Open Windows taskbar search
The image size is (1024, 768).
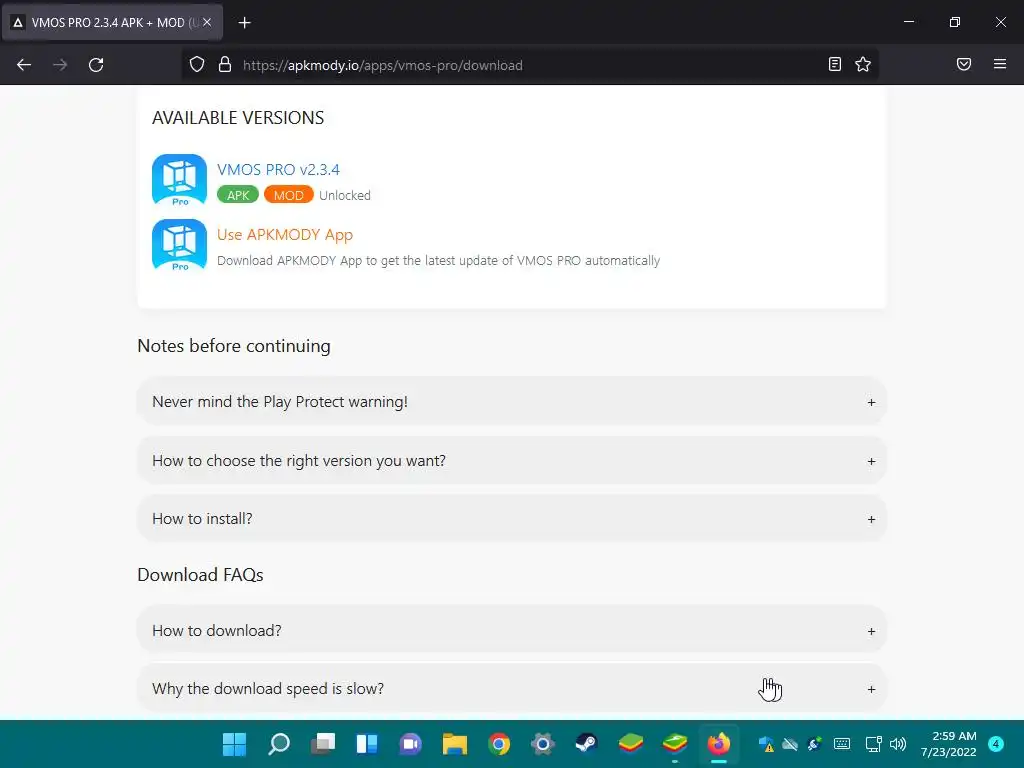click(279, 744)
